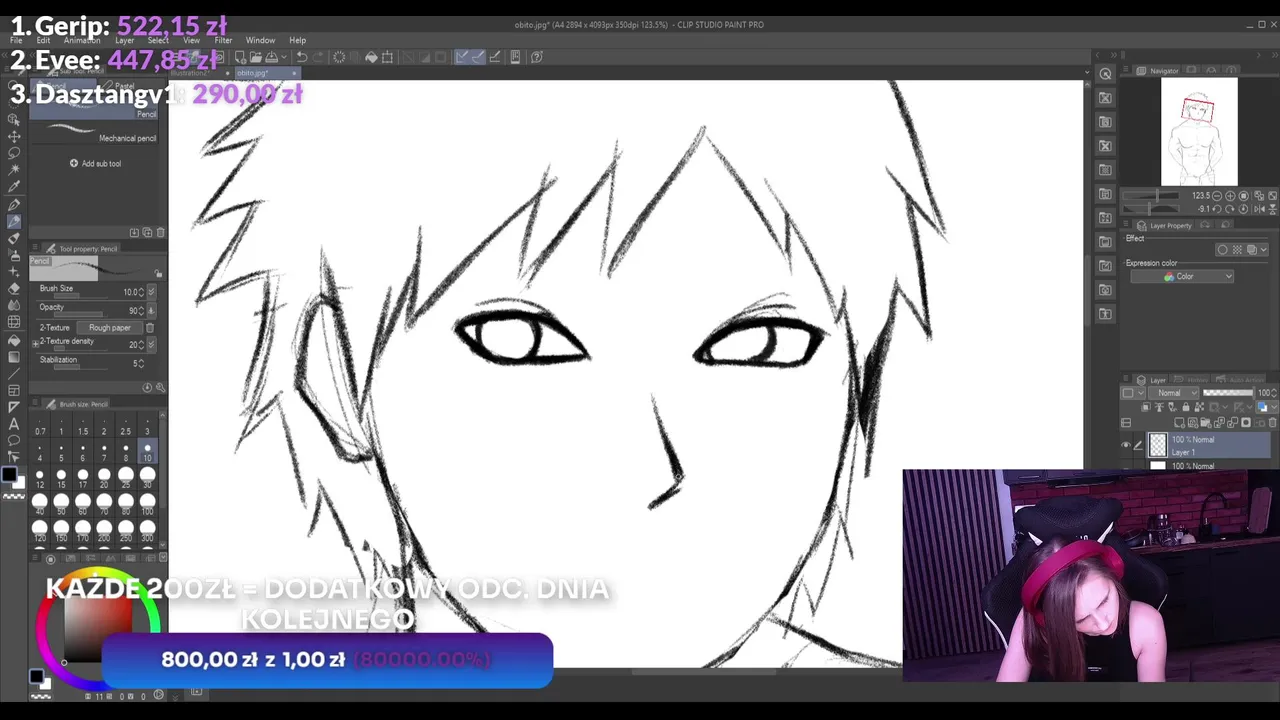Select the Figure line tool
The height and width of the screenshot is (720, 1280).
tap(14, 373)
